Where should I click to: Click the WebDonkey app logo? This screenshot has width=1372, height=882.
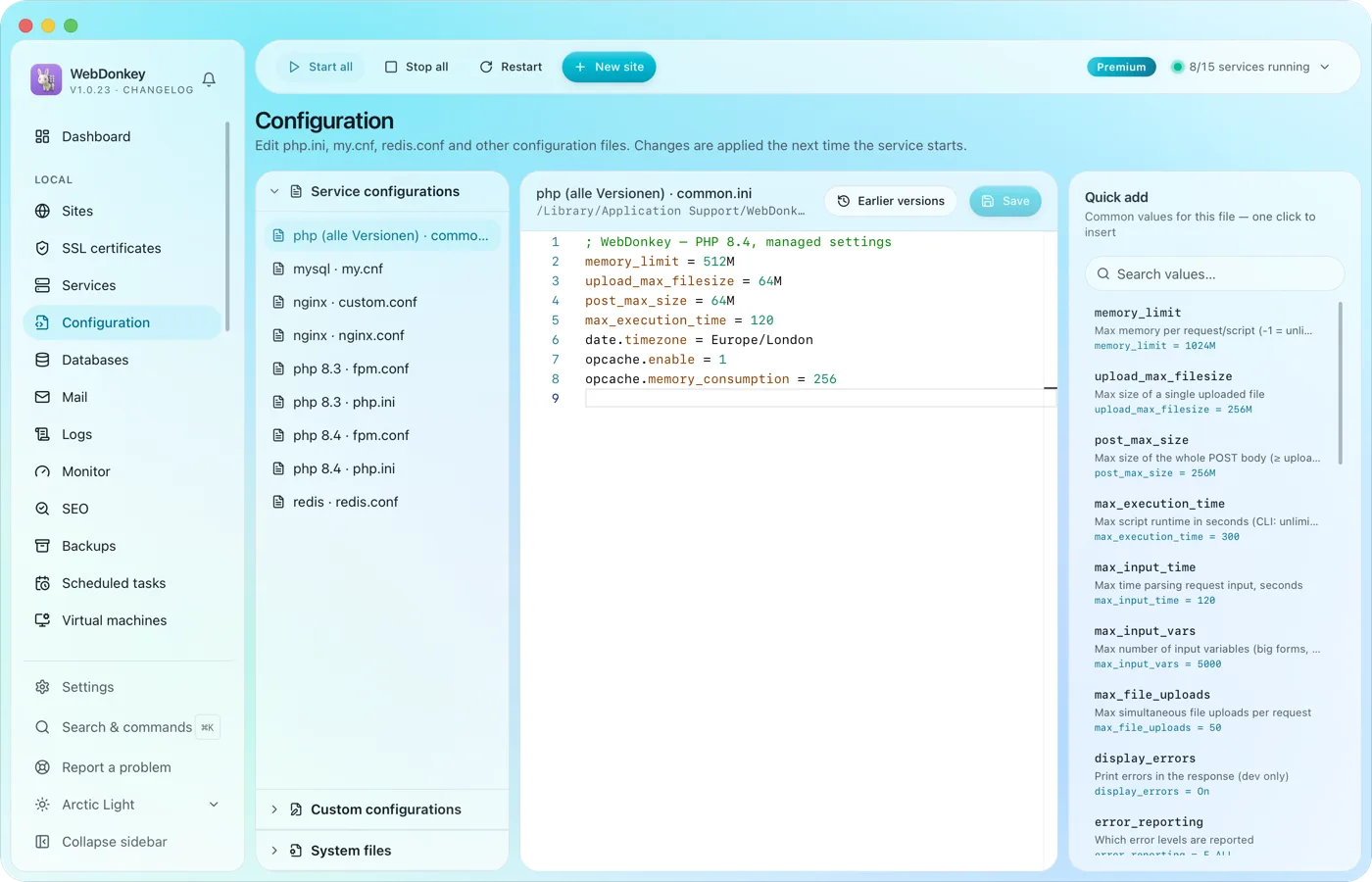pos(46,79)
